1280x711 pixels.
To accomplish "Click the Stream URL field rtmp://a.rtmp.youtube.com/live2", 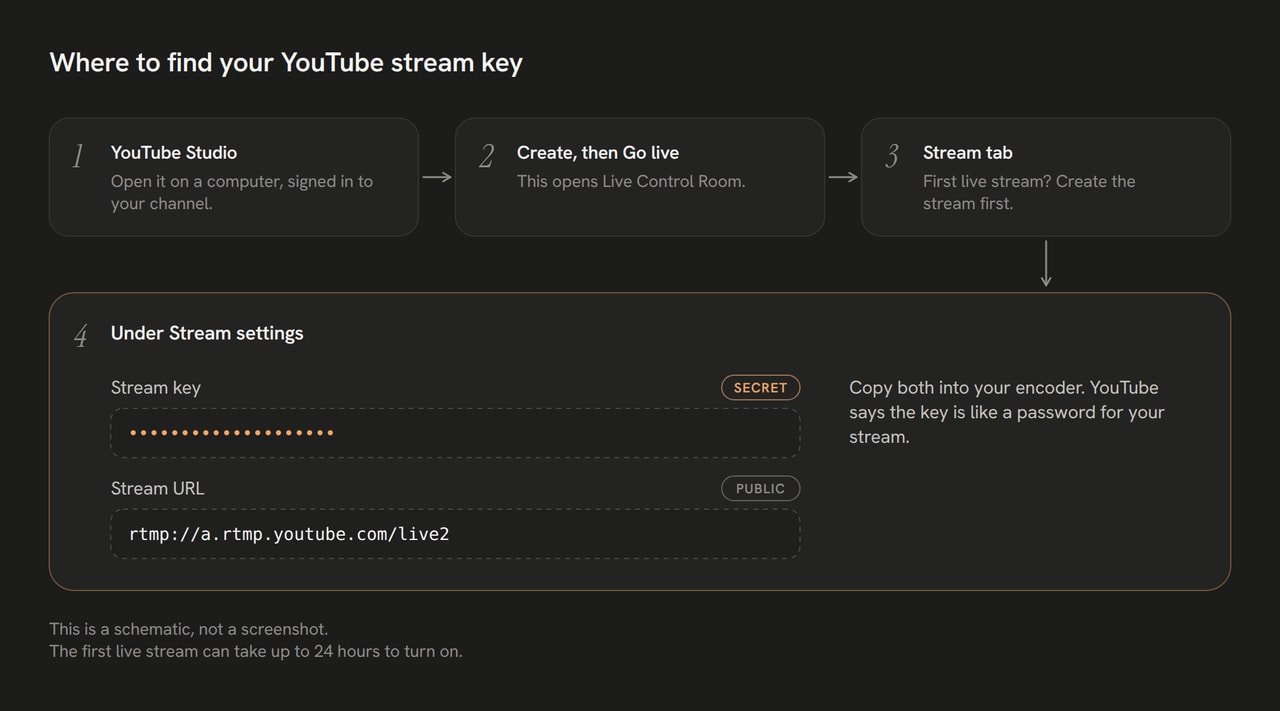I will (x=455, y=533).
